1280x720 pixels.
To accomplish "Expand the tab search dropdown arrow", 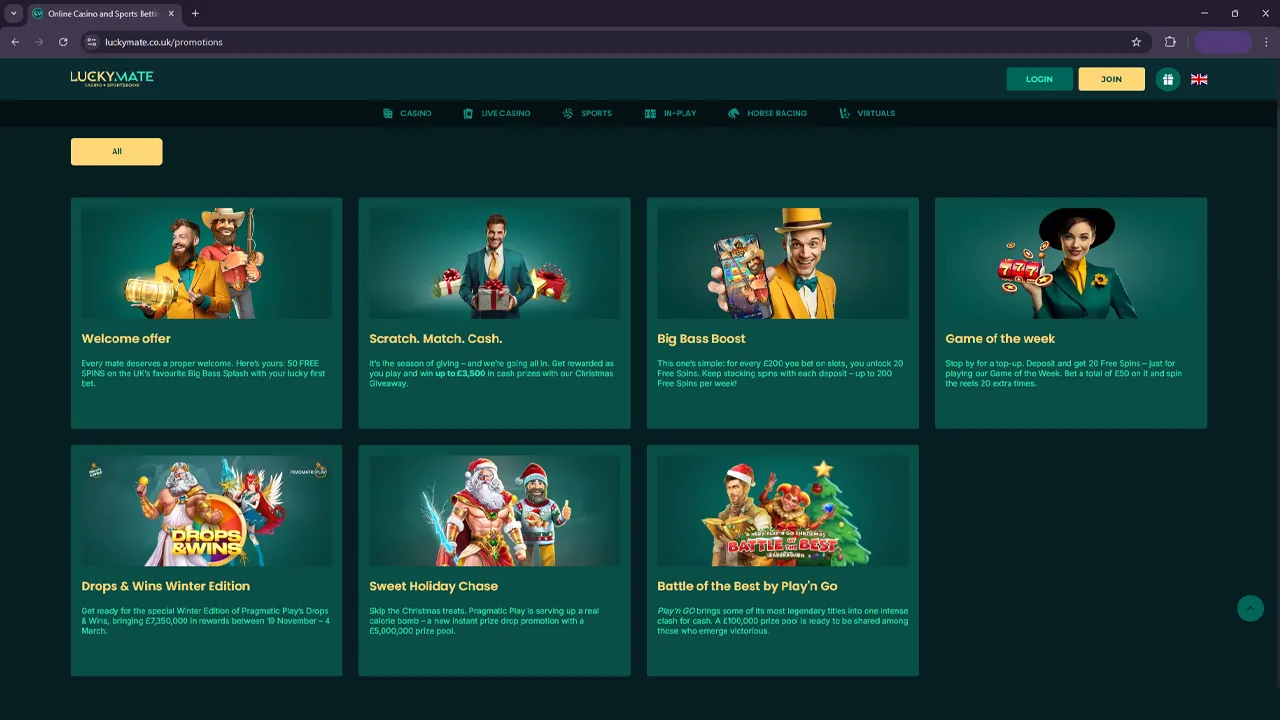I will (x=13, y=13).
